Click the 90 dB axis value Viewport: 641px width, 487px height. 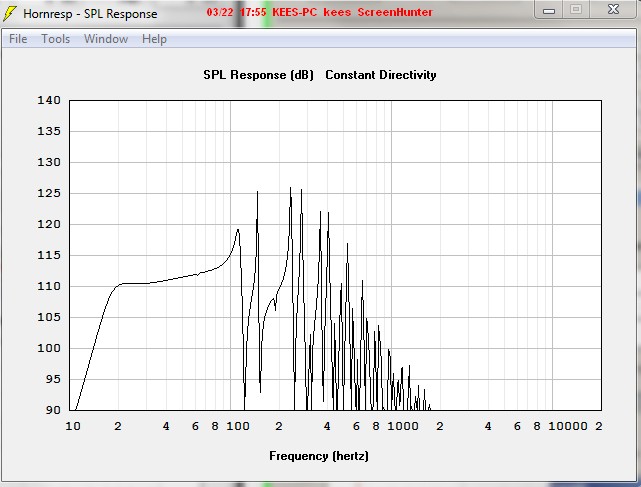tap(53, 410)
